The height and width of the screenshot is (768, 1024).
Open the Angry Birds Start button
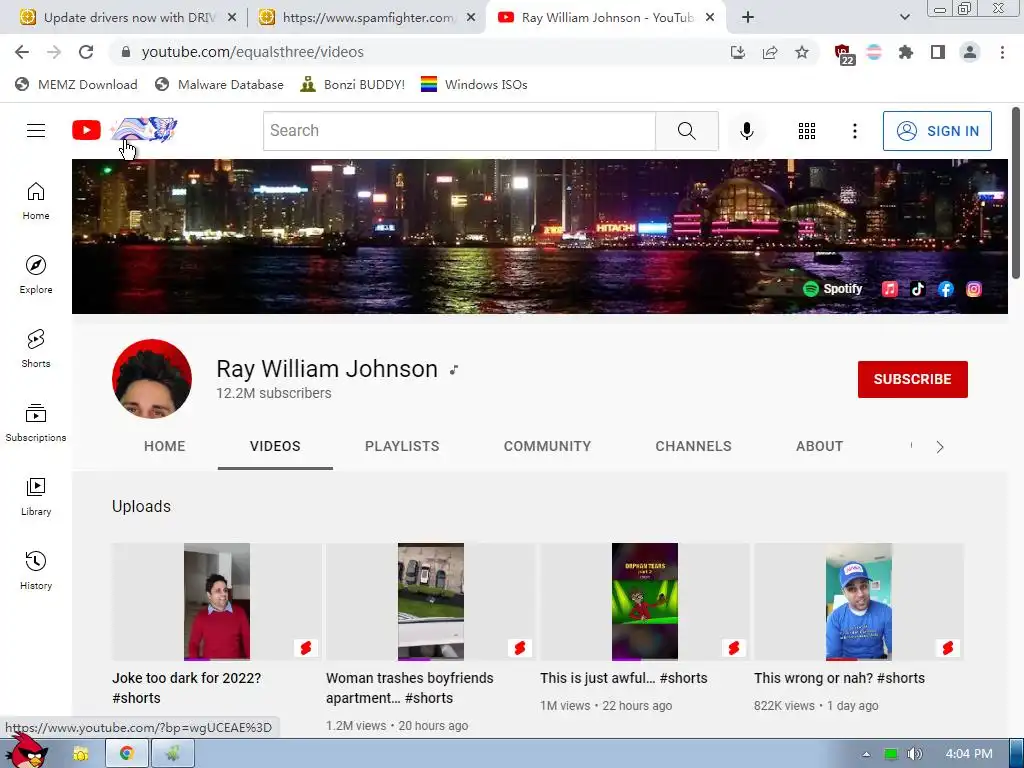pos(26,751)
